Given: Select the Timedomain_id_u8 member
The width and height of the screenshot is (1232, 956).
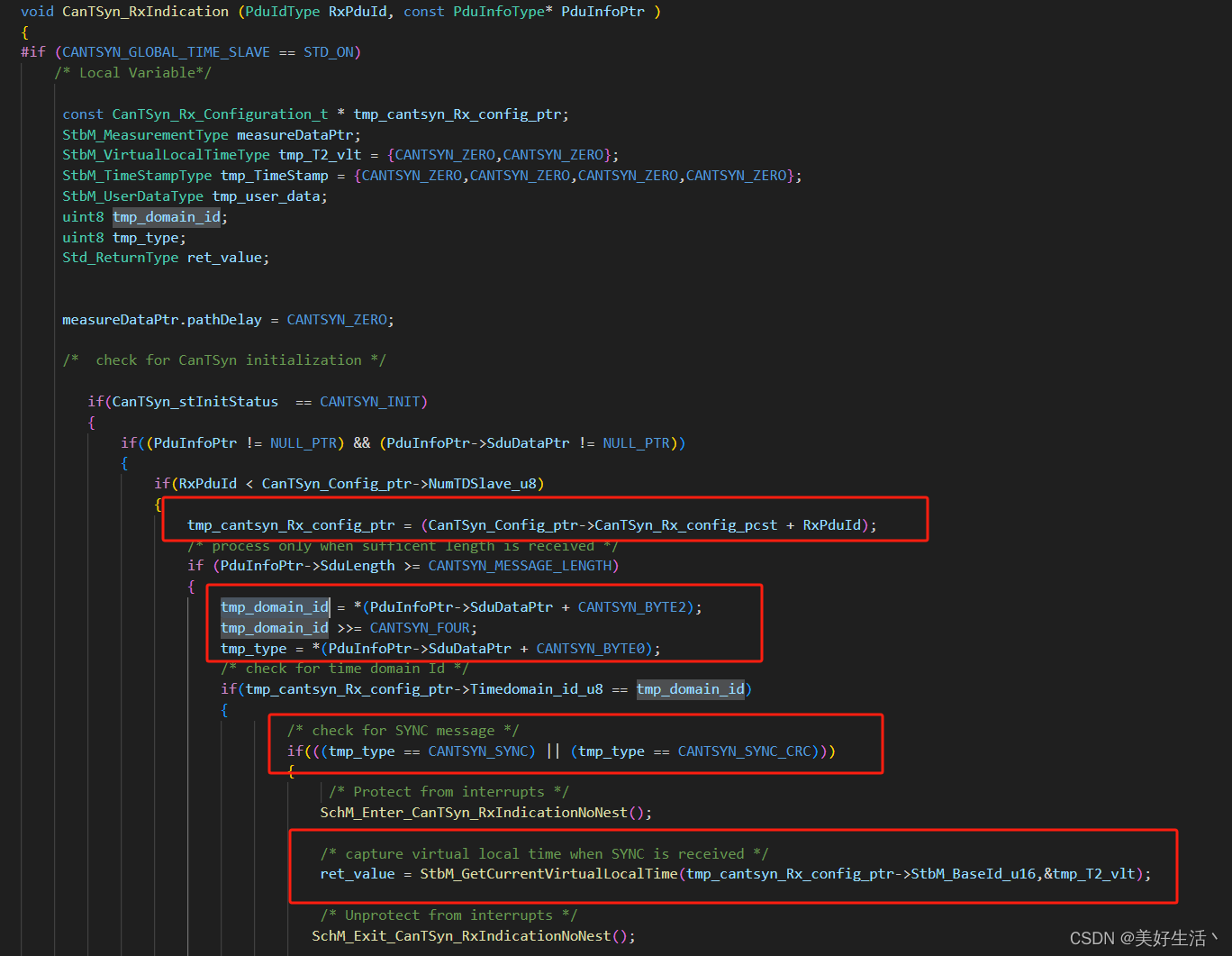Looking at the screenshot, I should [537, 688].
